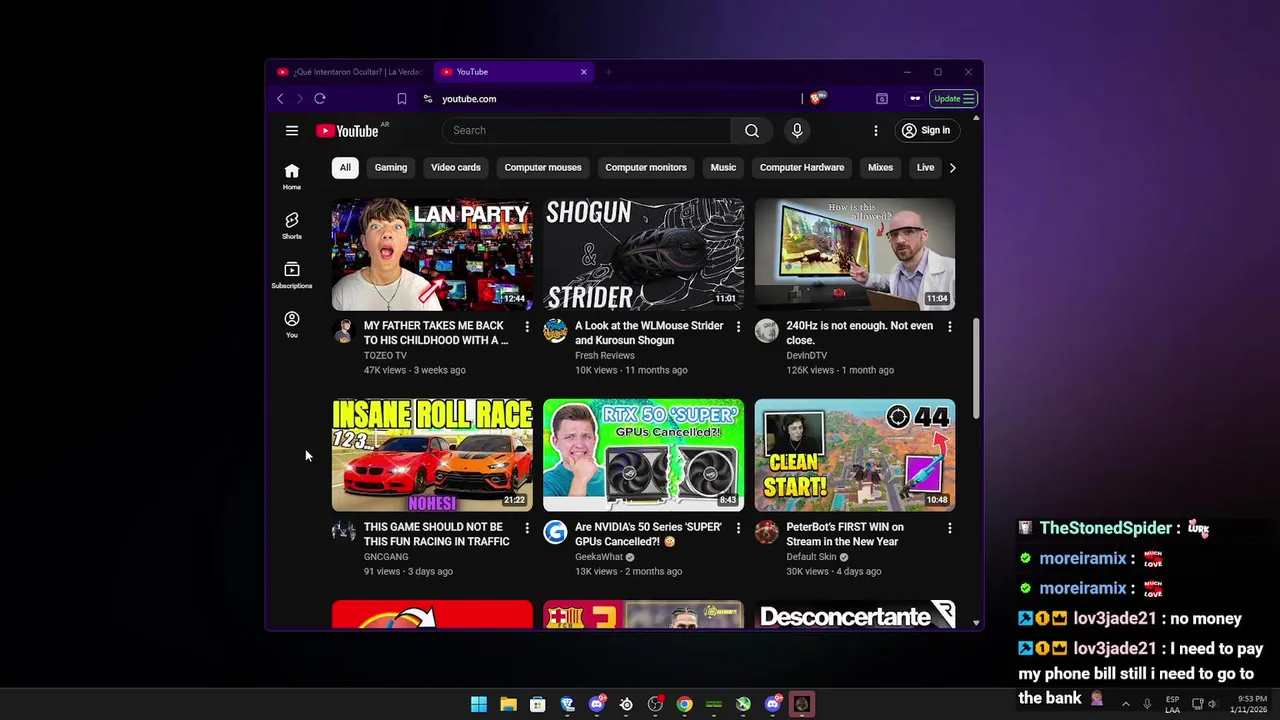Open TOZEO TV channel avatar
The image size is (1280, 720).
344,331
